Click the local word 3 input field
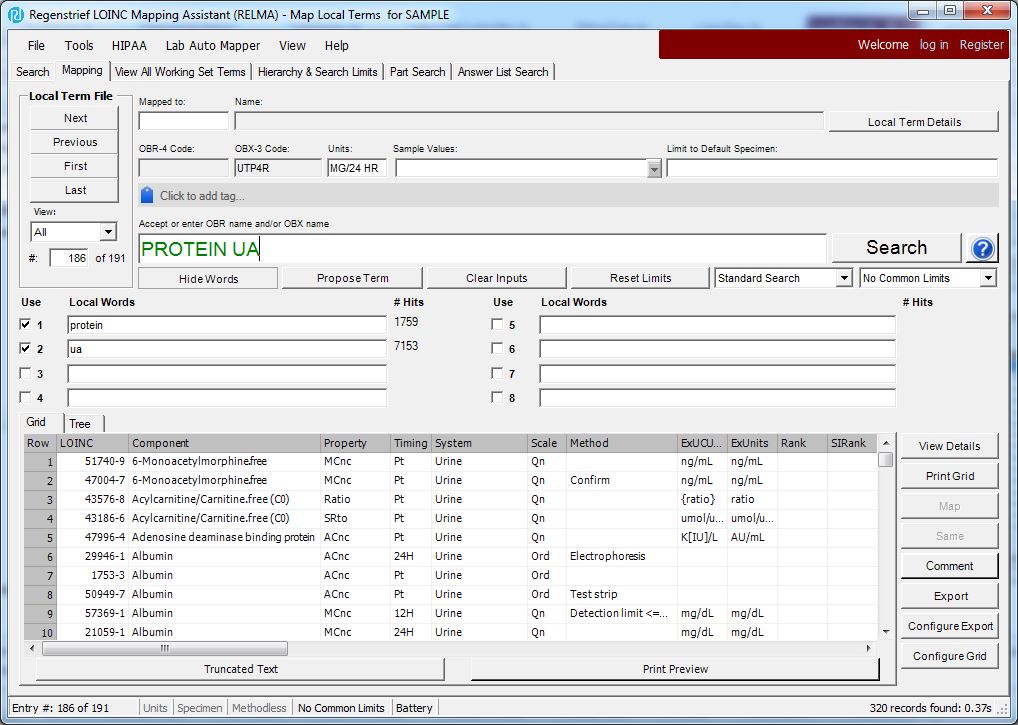1018x725 pixels. tap(227, 374)
